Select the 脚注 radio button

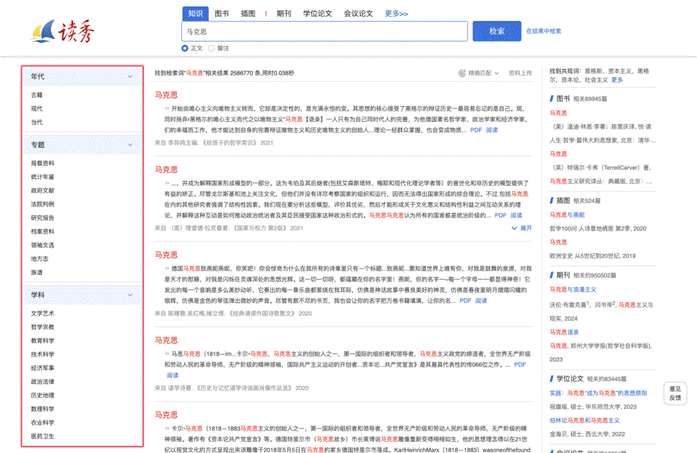pyautogui.click(x=211, y=48)
